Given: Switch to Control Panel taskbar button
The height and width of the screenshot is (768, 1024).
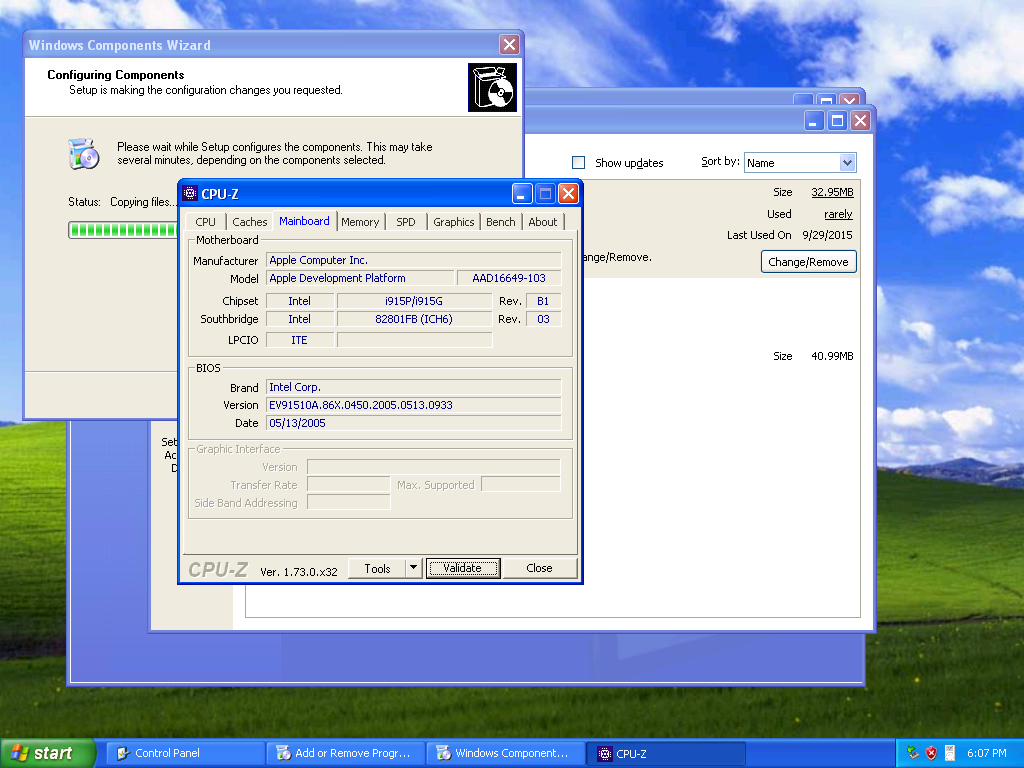Looking at the screenshot, I should coord(185,753).
